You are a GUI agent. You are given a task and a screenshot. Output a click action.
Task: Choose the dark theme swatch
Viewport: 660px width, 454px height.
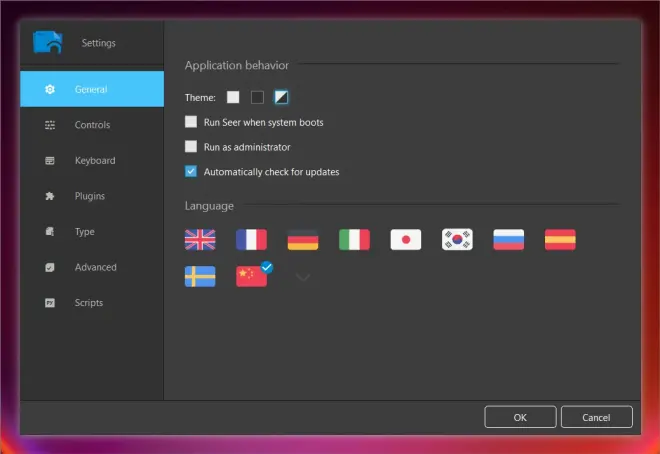[257, 97]
